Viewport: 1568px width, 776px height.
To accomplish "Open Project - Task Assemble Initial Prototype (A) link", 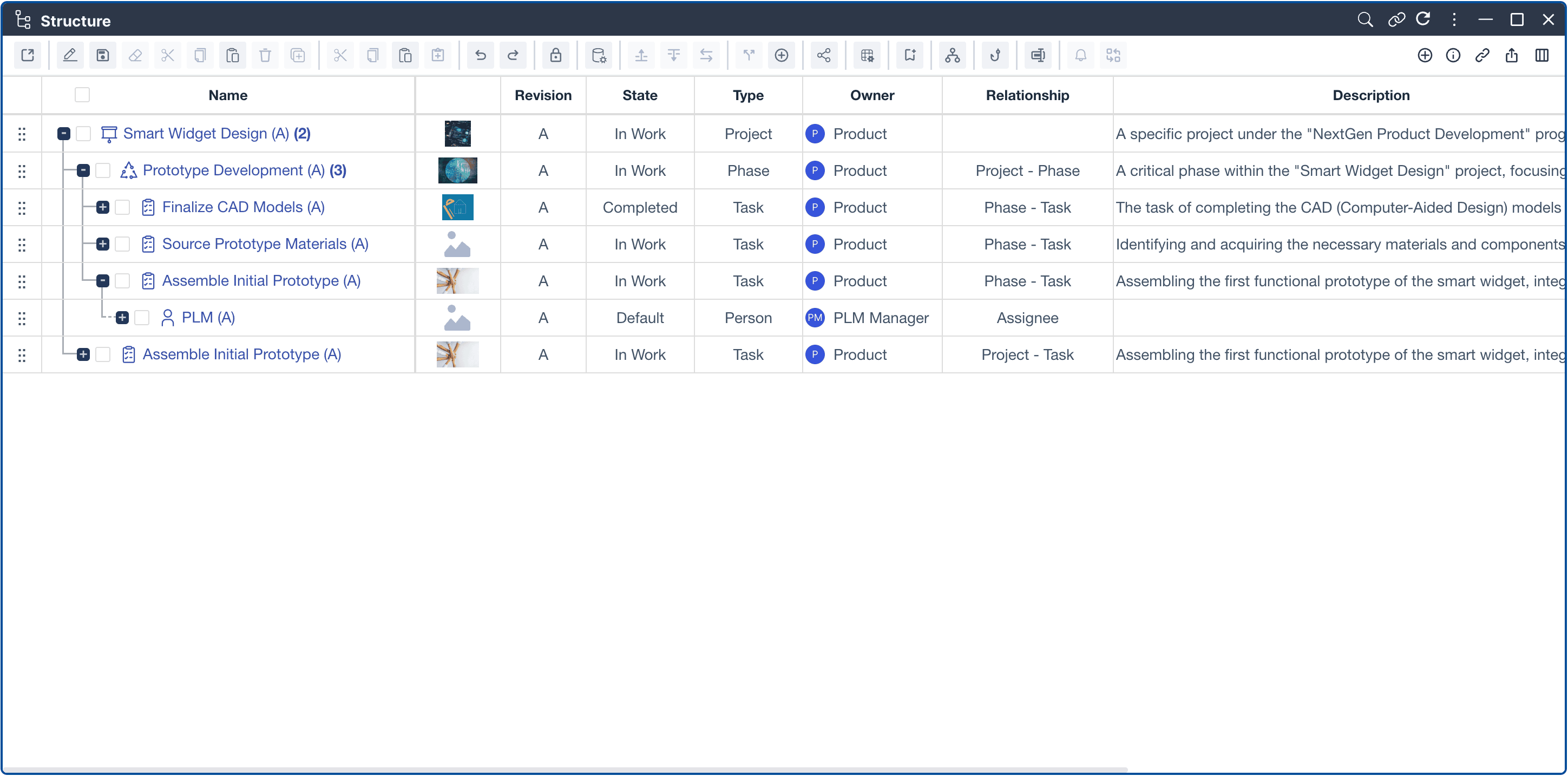I will click(241, 354).
